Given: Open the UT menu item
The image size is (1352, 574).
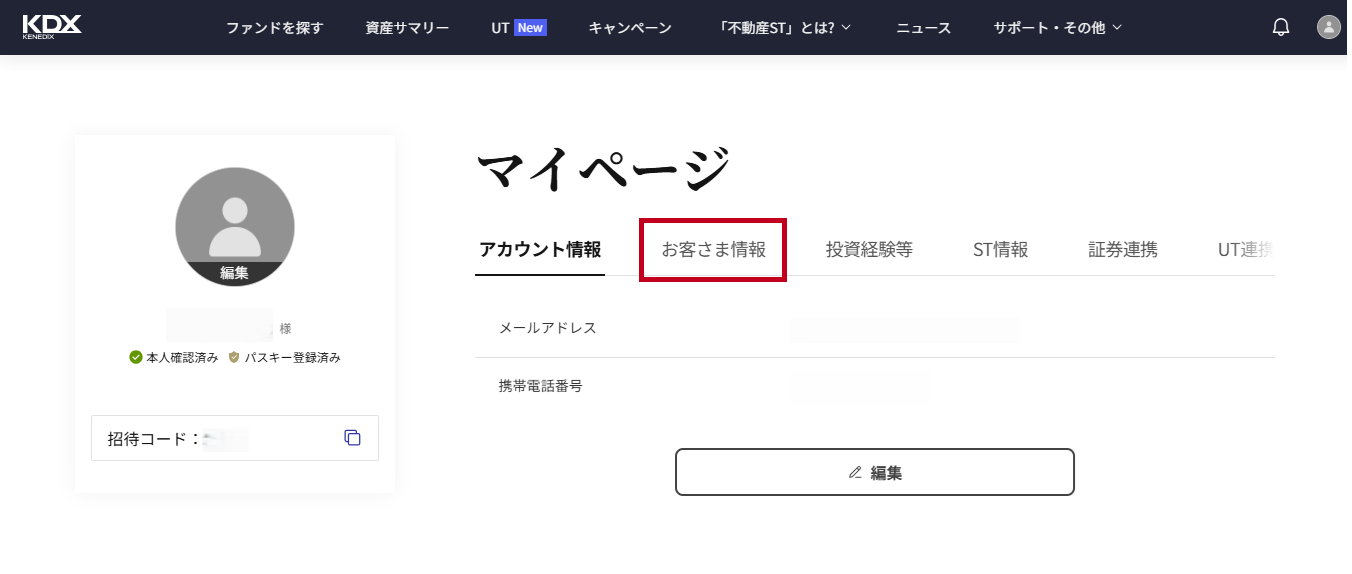Looking at the screenshot, I should coord(500,28).
